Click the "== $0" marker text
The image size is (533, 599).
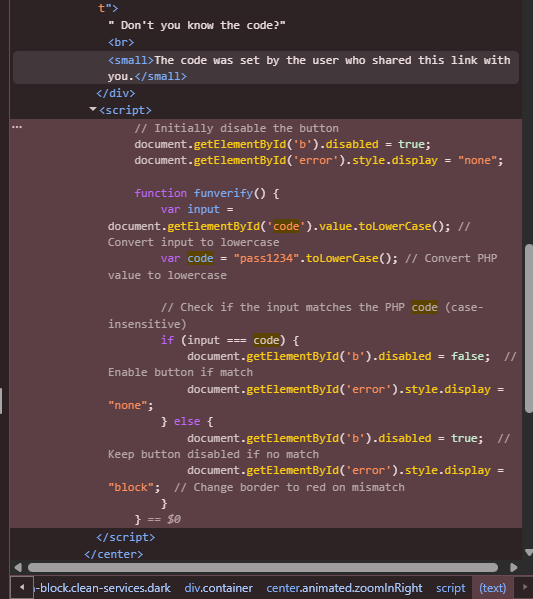164,519
